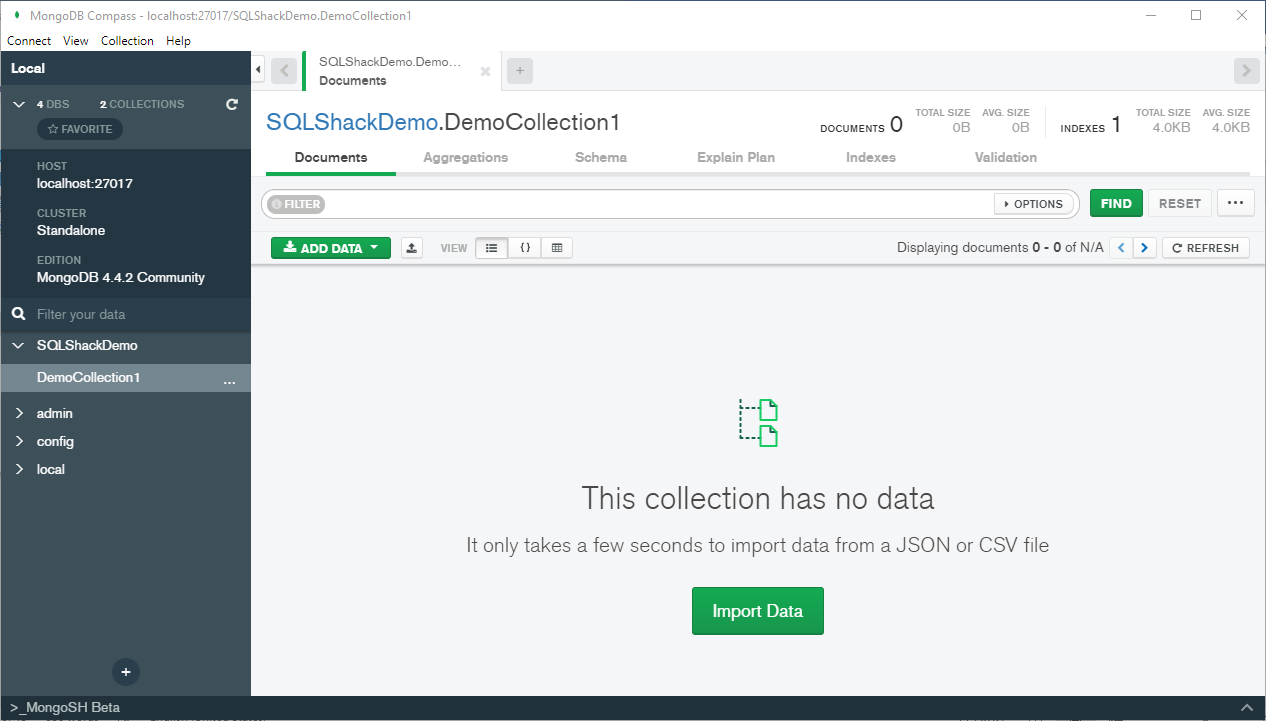This screenshot has width=1266, height=721.
Task: Refresh the databases list in the sidebar
Action: [232, 104]
